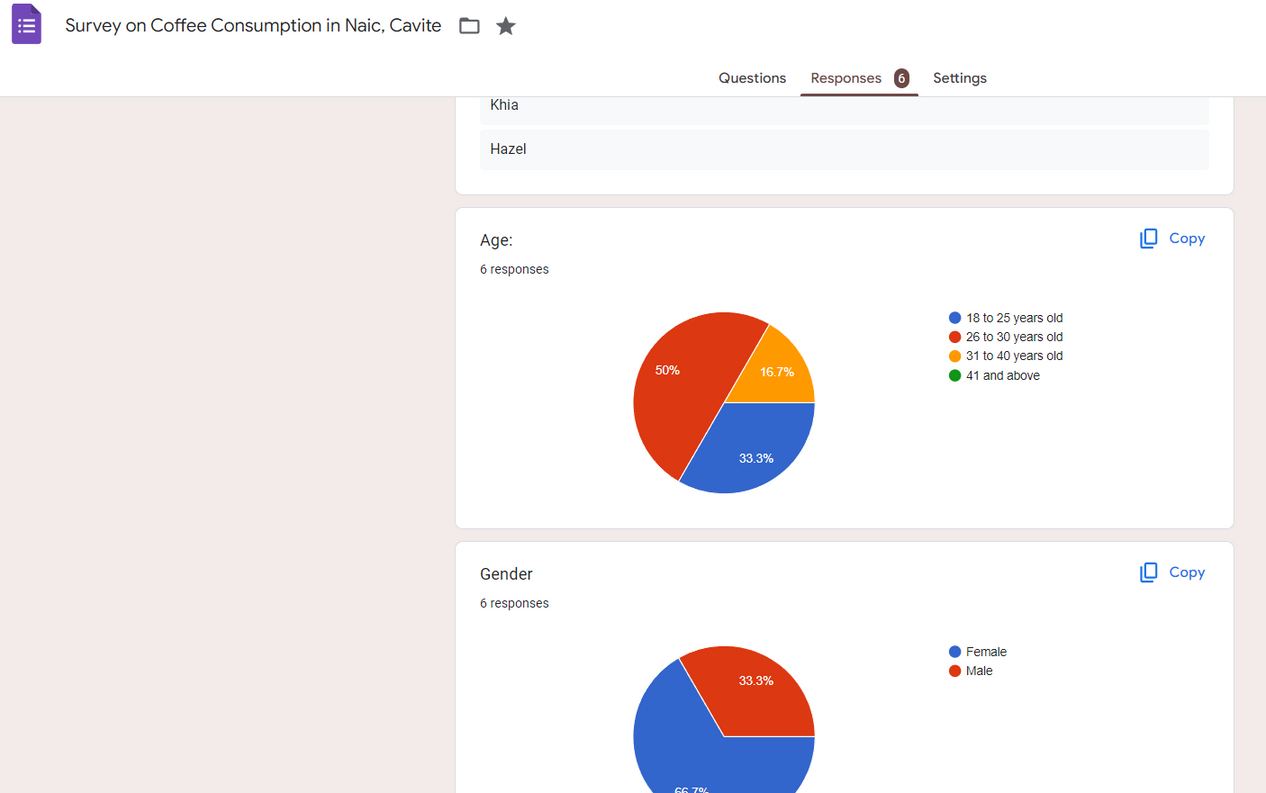Image resolution: width=1266 pixels, height=793 pixels.
Task: Click the responses count badge showing 6
Action: click(901, 78)
